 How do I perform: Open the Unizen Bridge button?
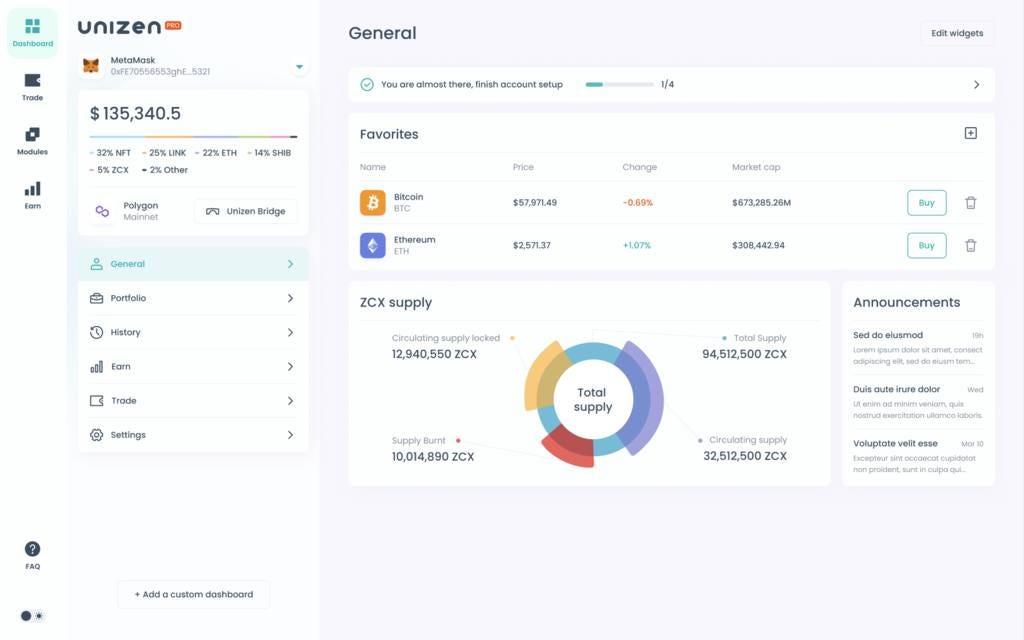click(x=246, y=211)
